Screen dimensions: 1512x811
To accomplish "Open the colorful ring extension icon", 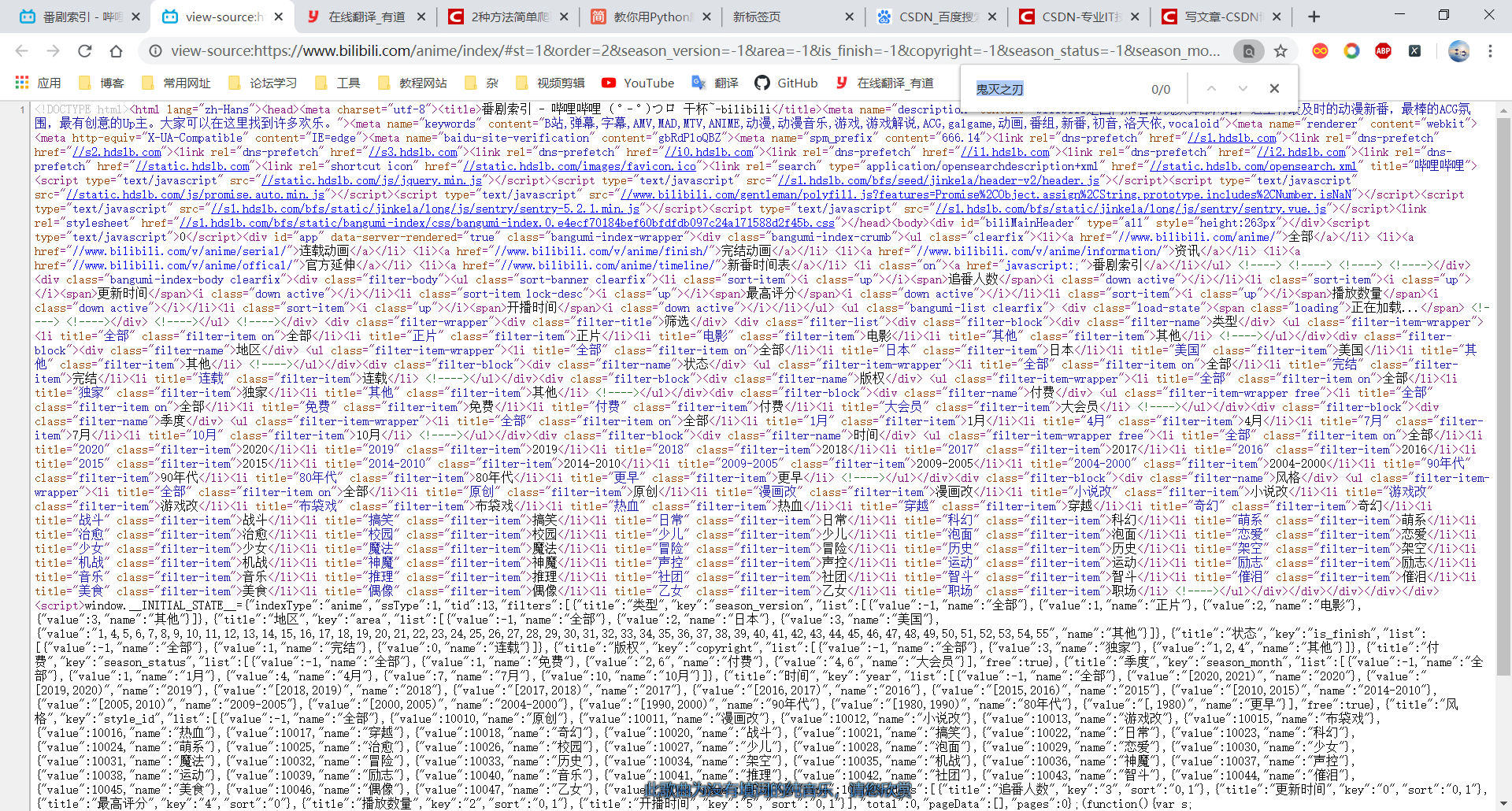I will [1351, 51].
